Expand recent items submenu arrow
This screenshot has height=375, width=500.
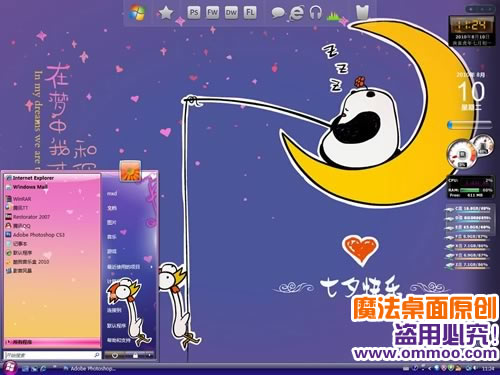(152, 267)
